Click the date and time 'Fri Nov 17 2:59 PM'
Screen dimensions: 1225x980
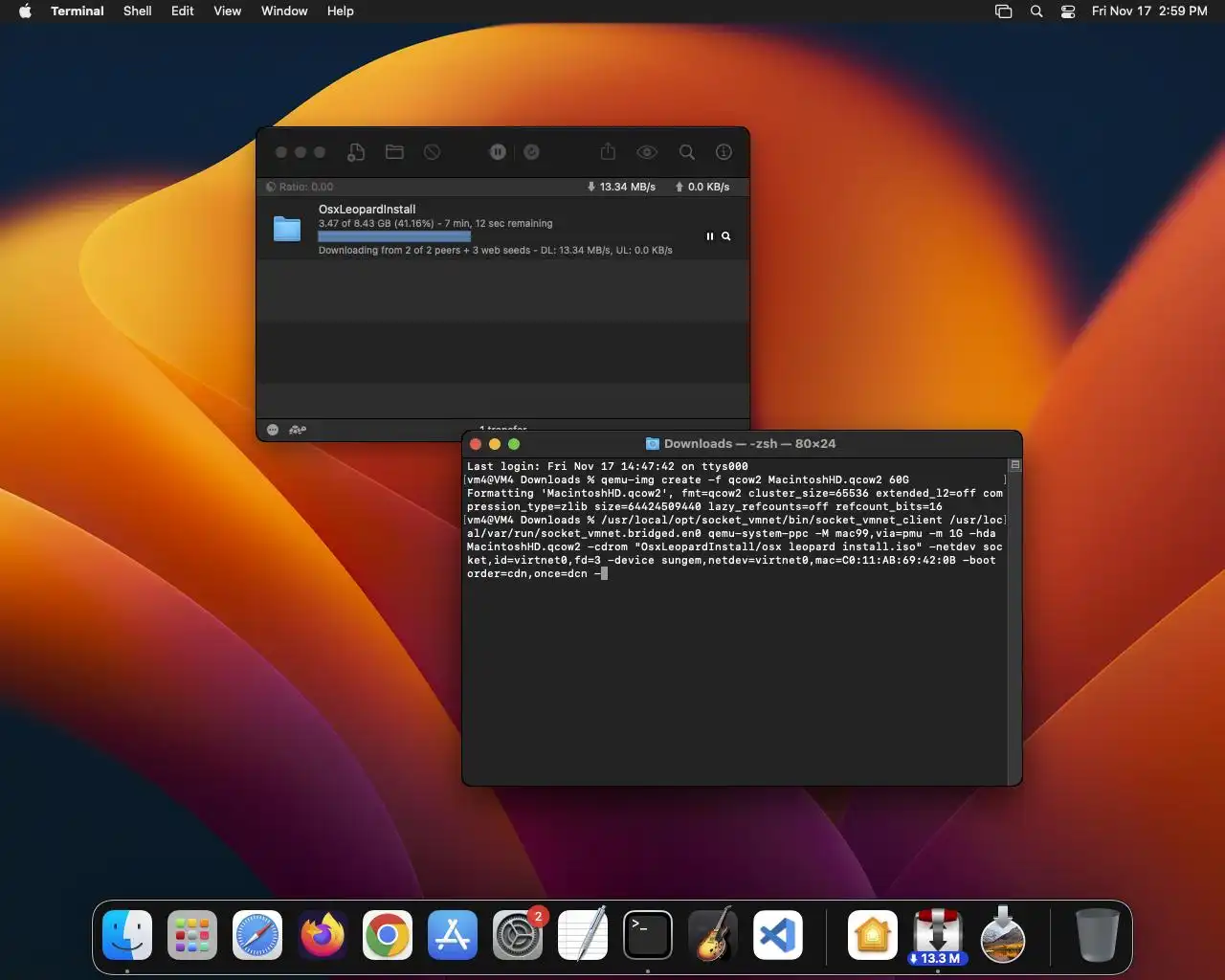1149,11
